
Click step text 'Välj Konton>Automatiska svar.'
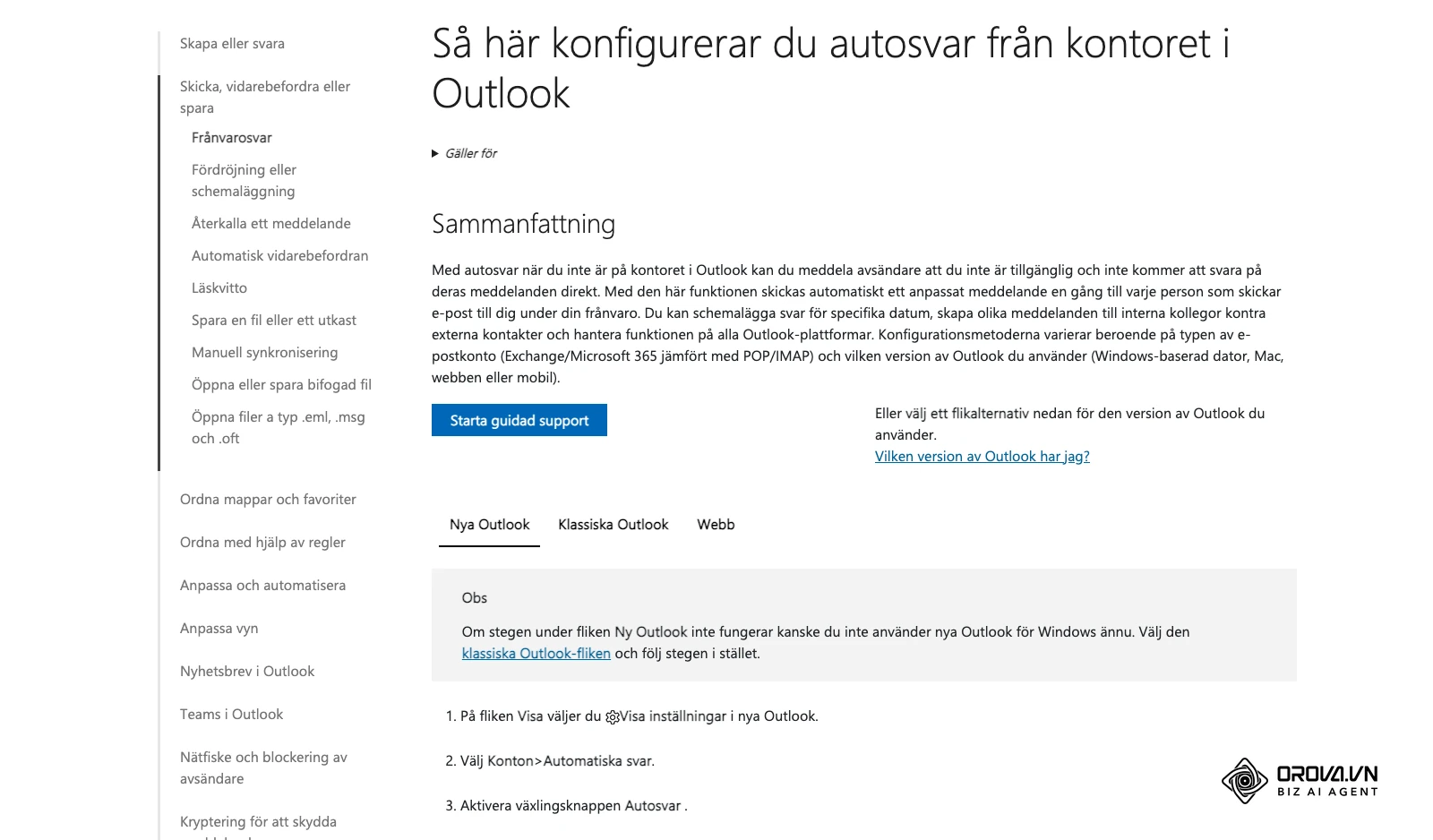click(557, 761)
